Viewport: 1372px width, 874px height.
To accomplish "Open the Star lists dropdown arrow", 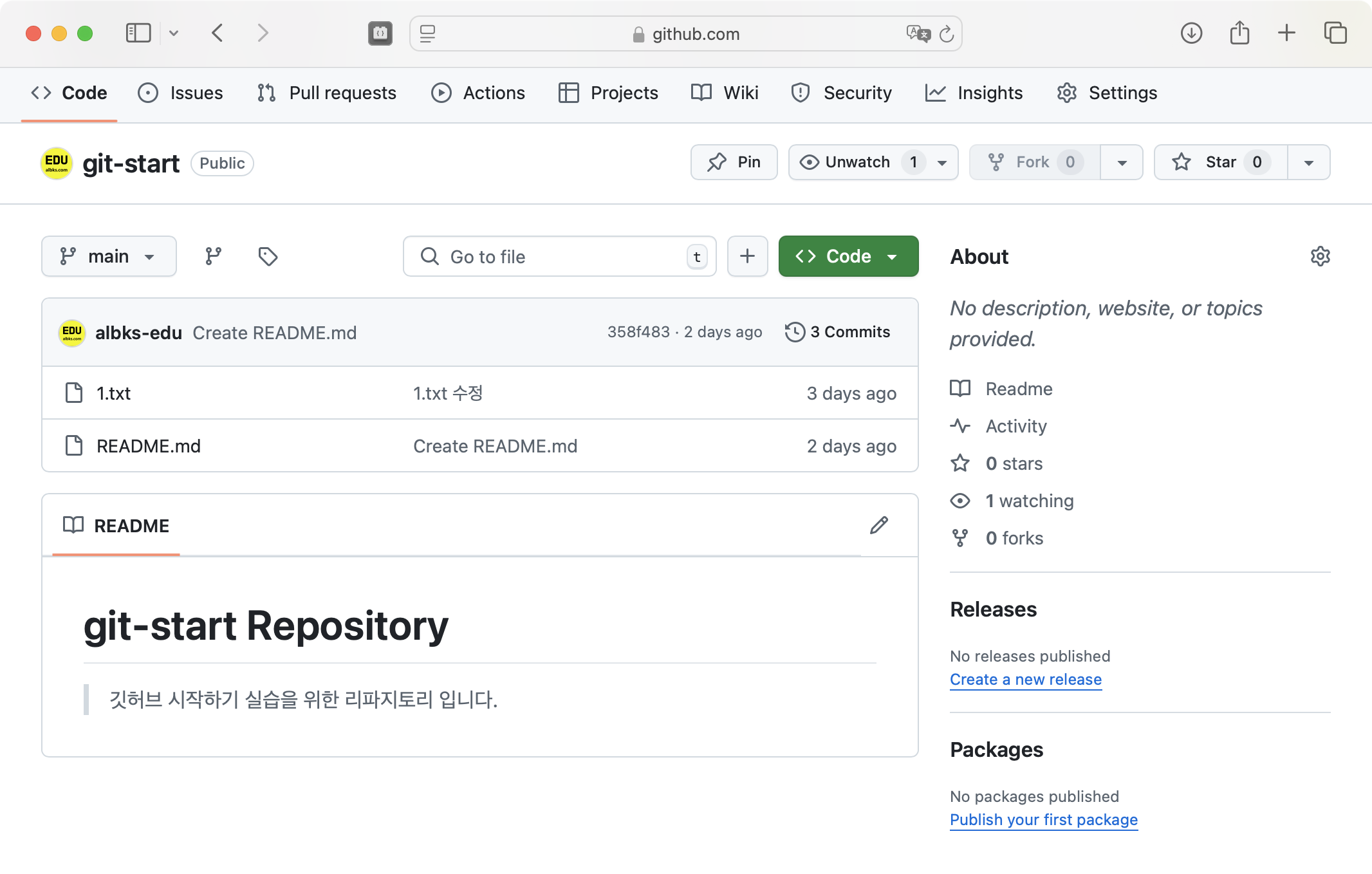I will (1308, 162).
